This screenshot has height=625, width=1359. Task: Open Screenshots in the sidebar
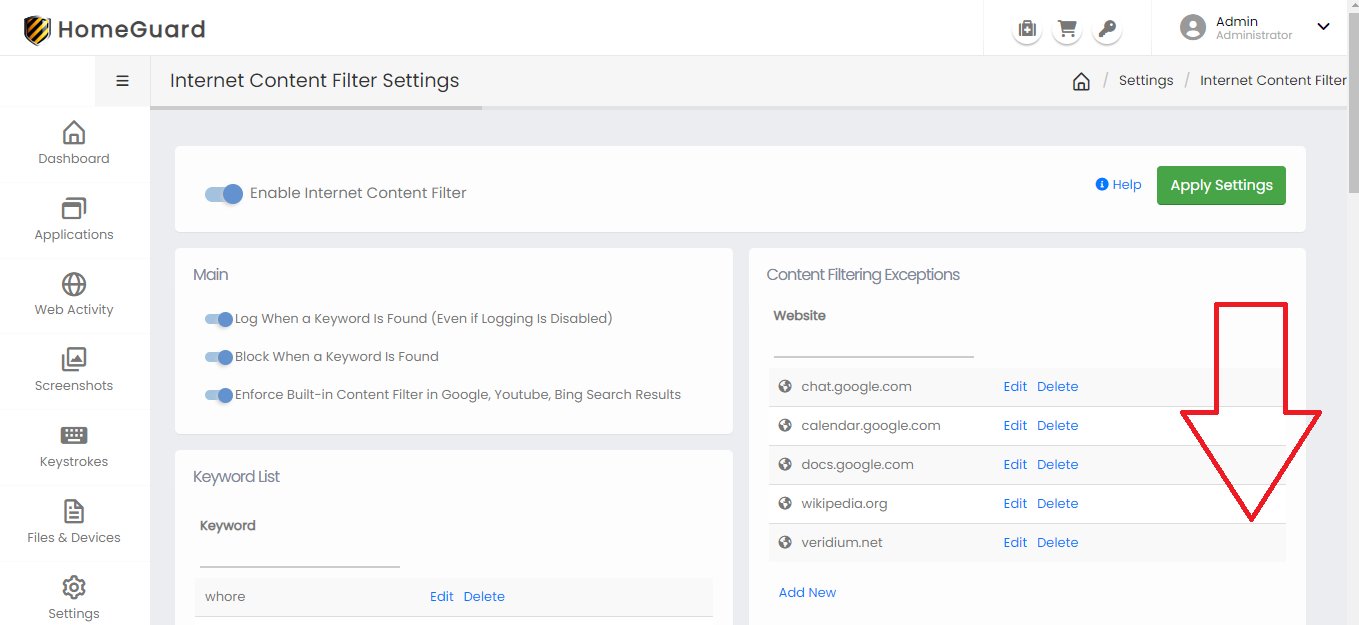point(74,371)
